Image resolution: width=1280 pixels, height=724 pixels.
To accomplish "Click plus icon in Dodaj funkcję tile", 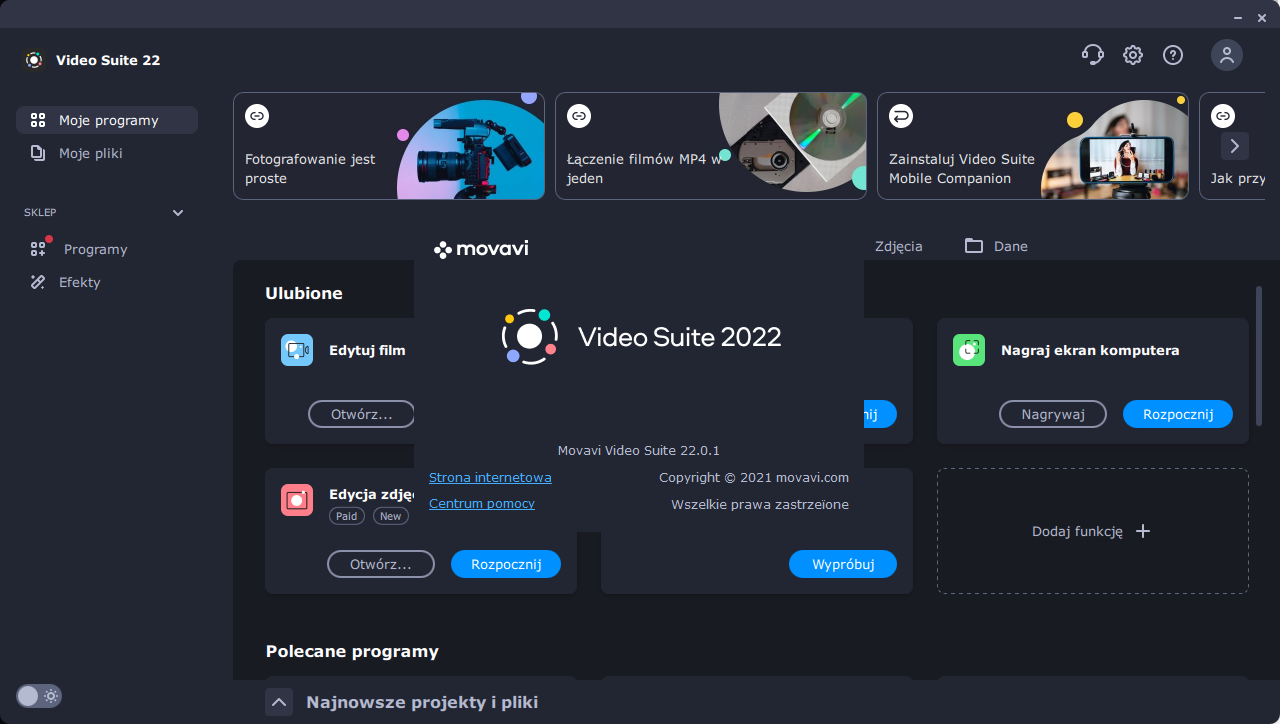I will click(1143, 531).
